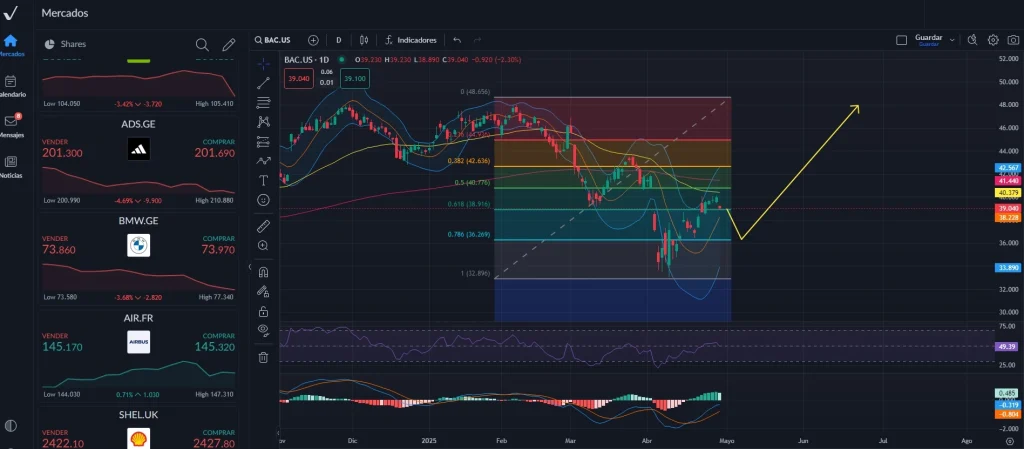This screenshot has width=1024, height=449.
Task: Toggle the dark/light theme icon at sidebar bottom
Action: click(10, 426)
